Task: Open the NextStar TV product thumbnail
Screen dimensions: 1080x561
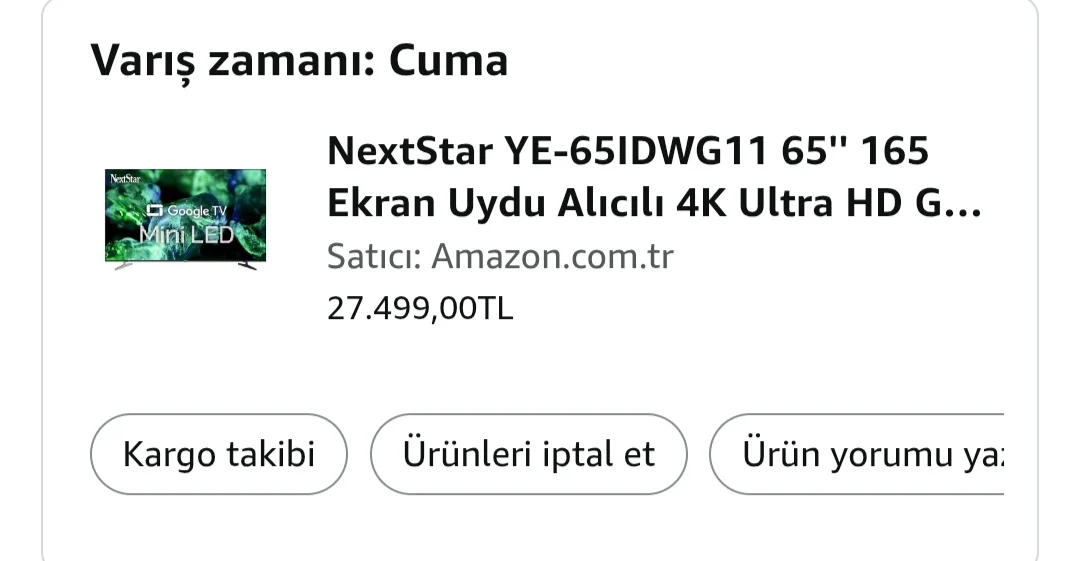Action: (x=185, y=219)
